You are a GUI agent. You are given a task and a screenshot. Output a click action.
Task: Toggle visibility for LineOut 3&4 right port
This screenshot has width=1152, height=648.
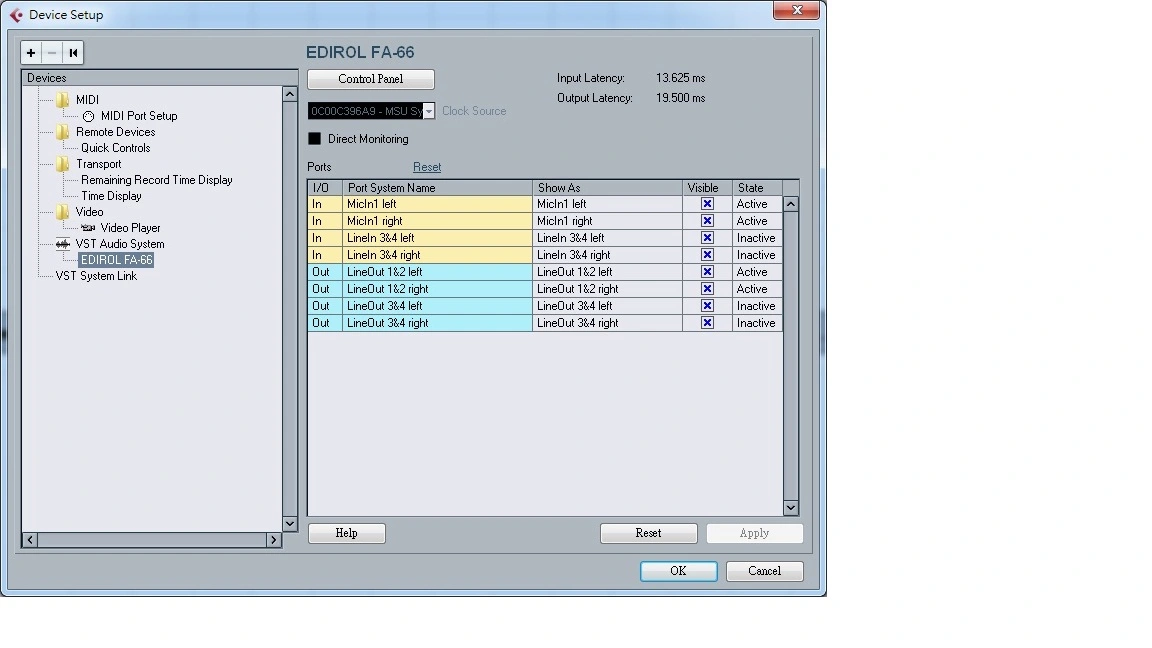coord(707,323)
